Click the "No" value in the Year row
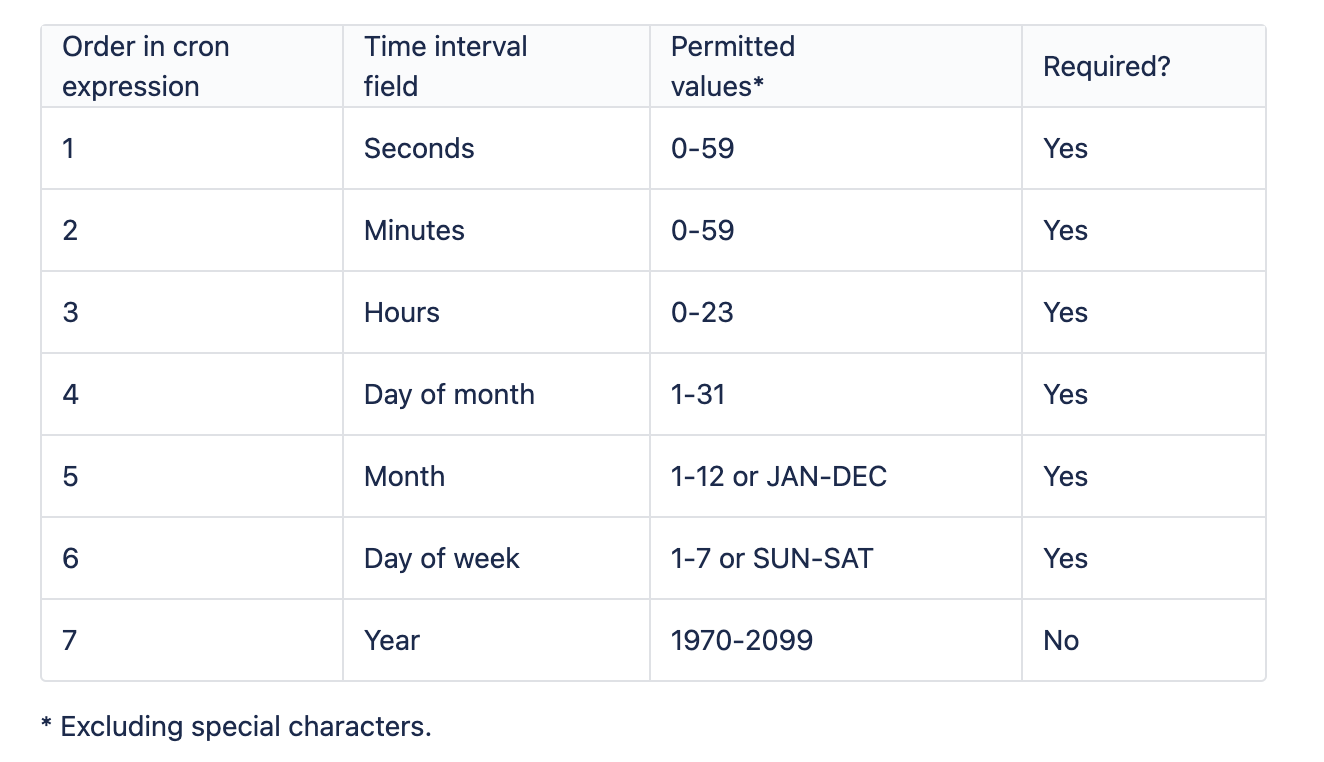 pos(1061,641)
